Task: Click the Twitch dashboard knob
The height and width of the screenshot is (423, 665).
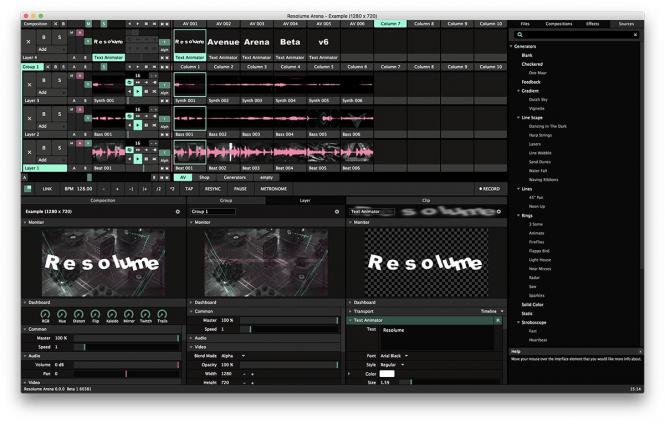Action: pos(145,314)
